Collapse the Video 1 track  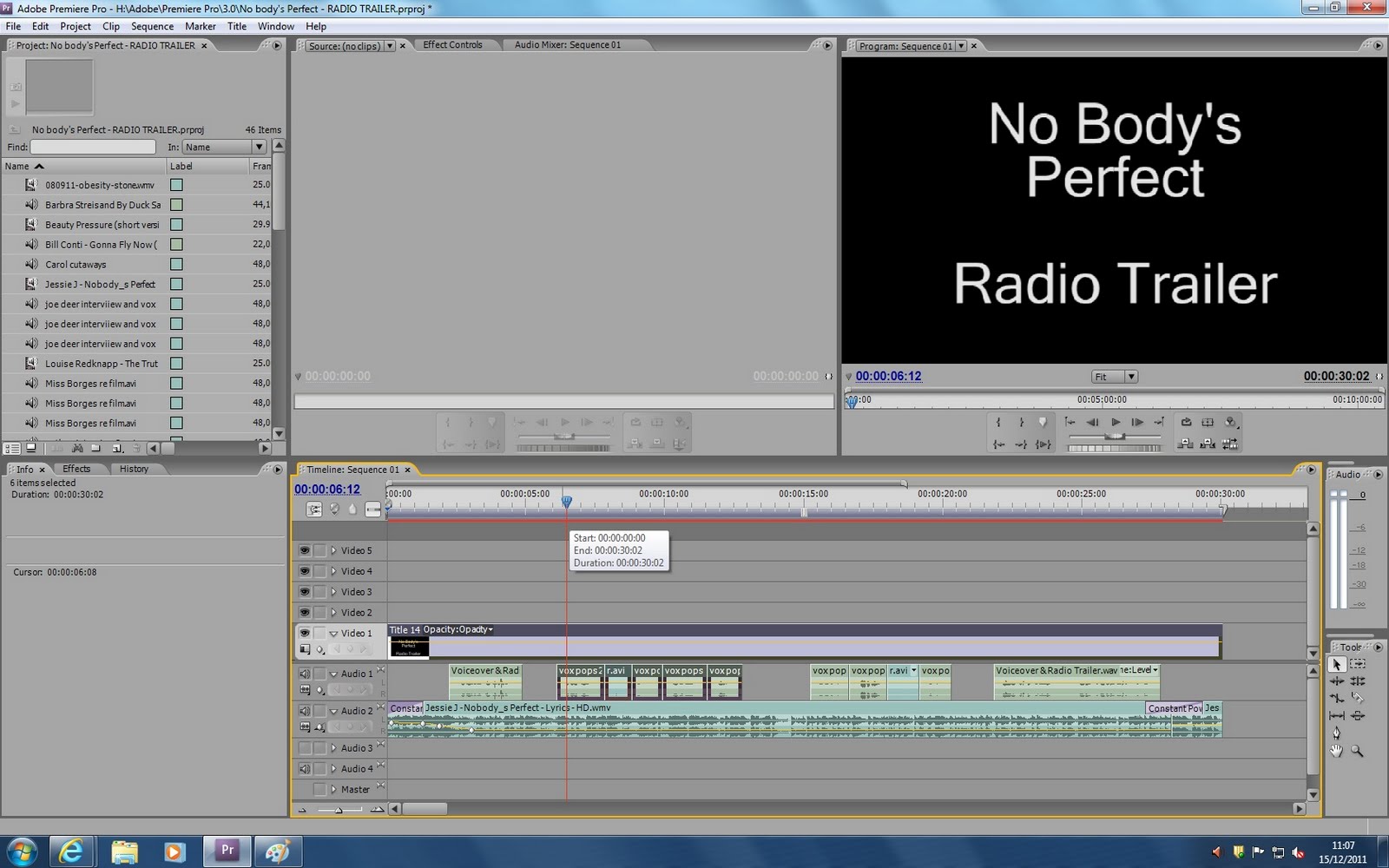(333, 634)
